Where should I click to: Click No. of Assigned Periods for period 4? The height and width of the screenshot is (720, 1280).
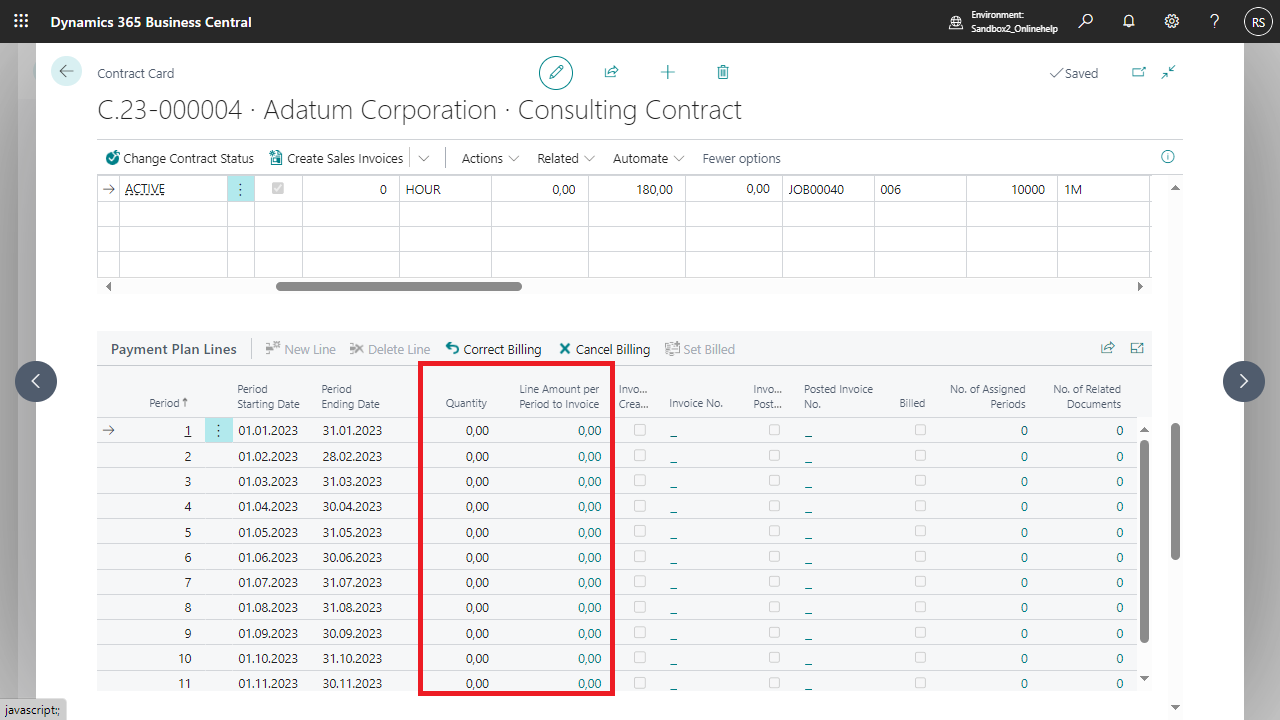coord(1024,507)
